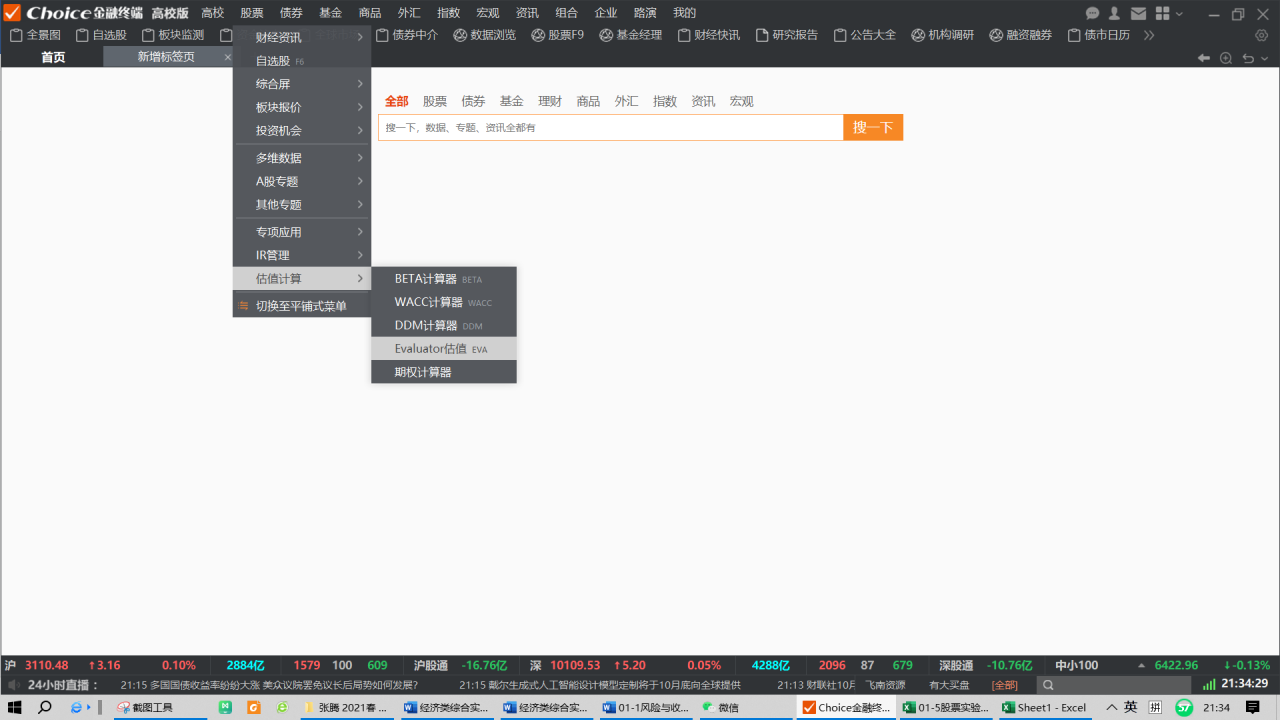The width and height of the screenshot is (1280, 720).
Task: Open the DDM计算器 submenu item
Action: (x=444, y=325)
